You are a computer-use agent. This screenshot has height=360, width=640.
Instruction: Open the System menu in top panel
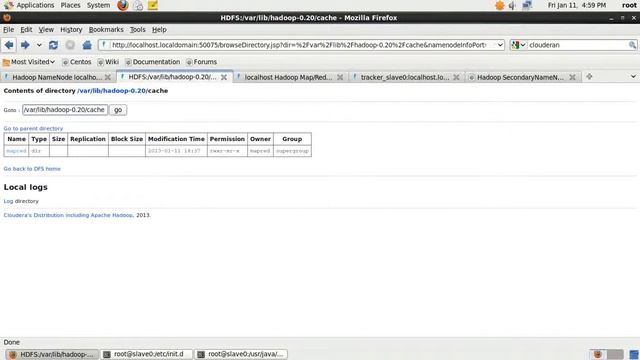[98, 5]
